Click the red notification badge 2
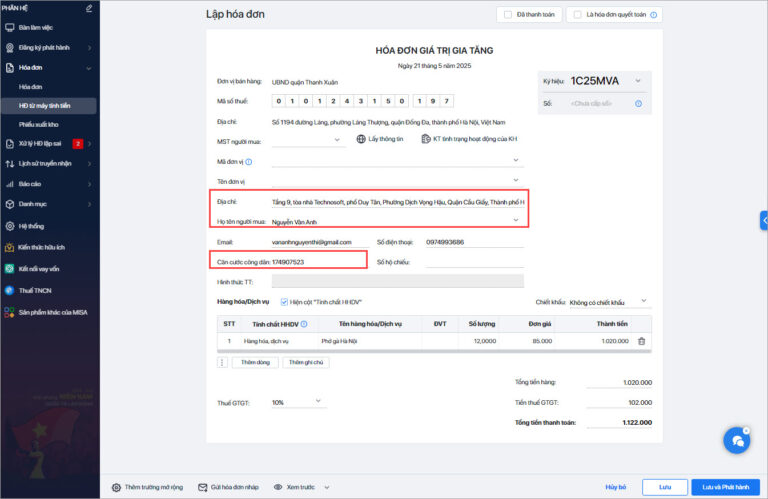The height and width of the screenshot is (499, 768). [77, 143]
